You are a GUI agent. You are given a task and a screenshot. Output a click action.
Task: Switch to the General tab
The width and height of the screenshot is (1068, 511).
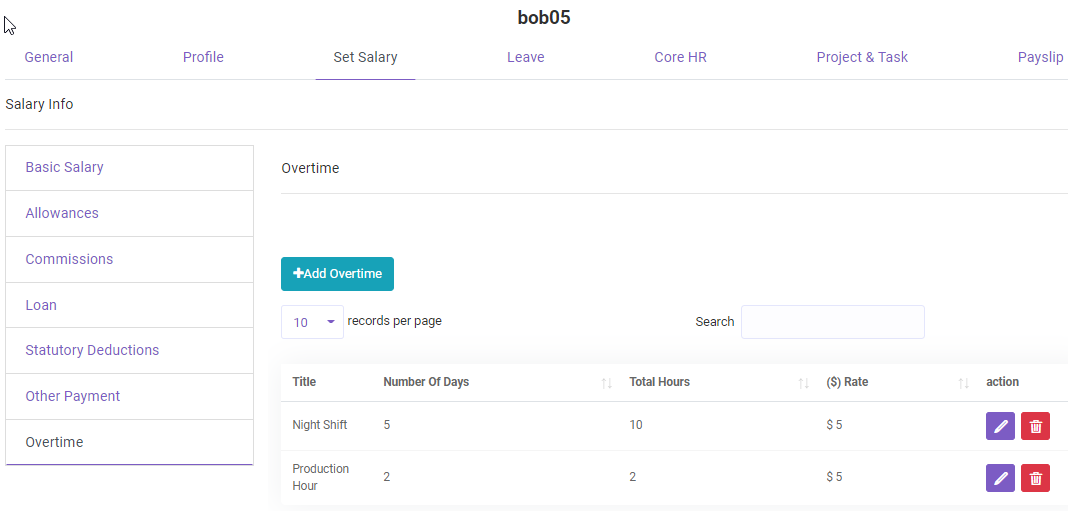tap(49, 57)
